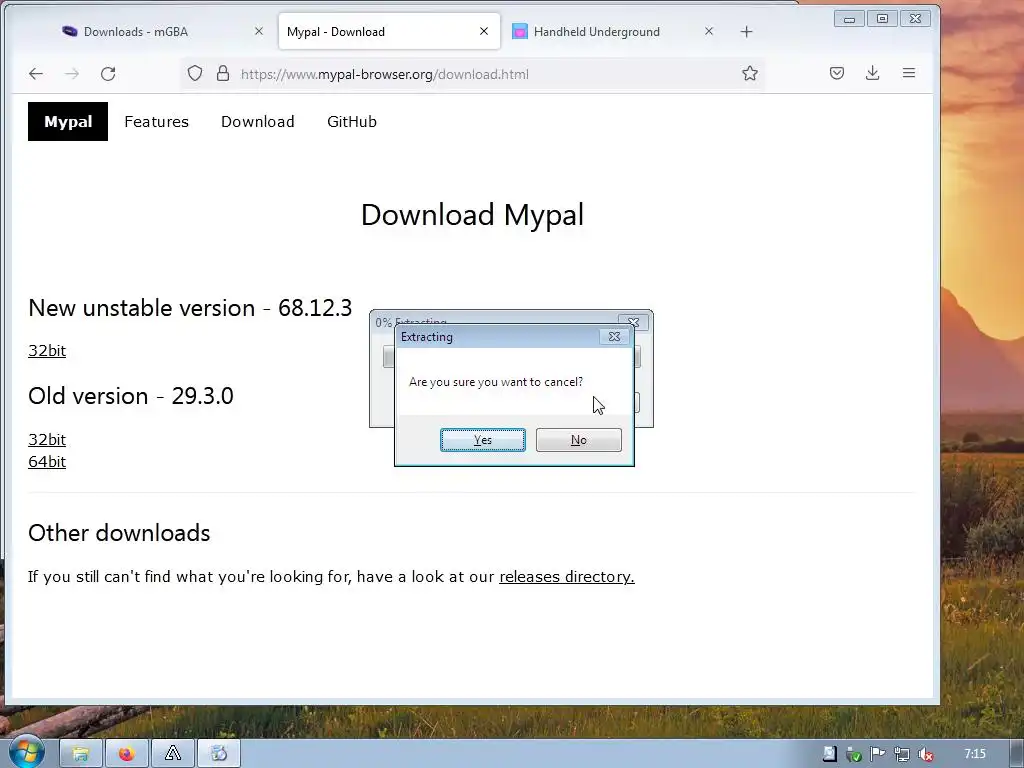Visit the GitHub link
This screenshot has width=1024, height=768.
coord(352,121)
